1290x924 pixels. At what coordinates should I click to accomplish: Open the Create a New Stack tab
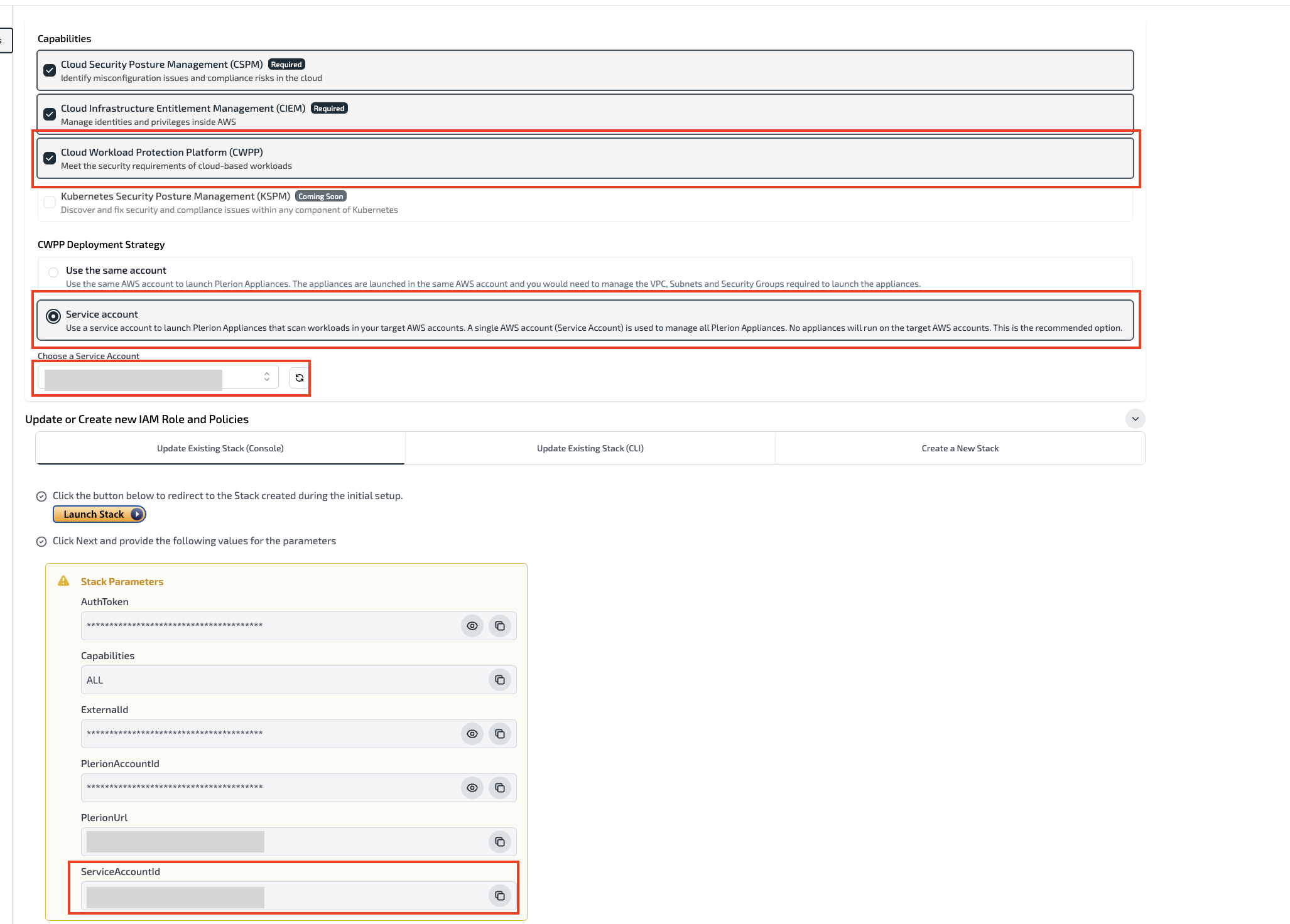pos(960,448)
